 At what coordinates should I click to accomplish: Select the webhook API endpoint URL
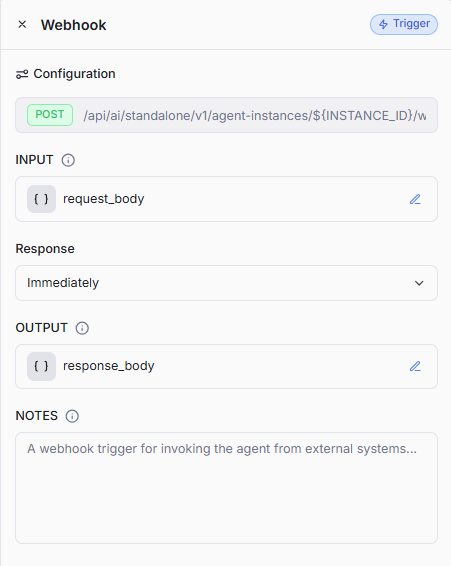tap(255, 116)
